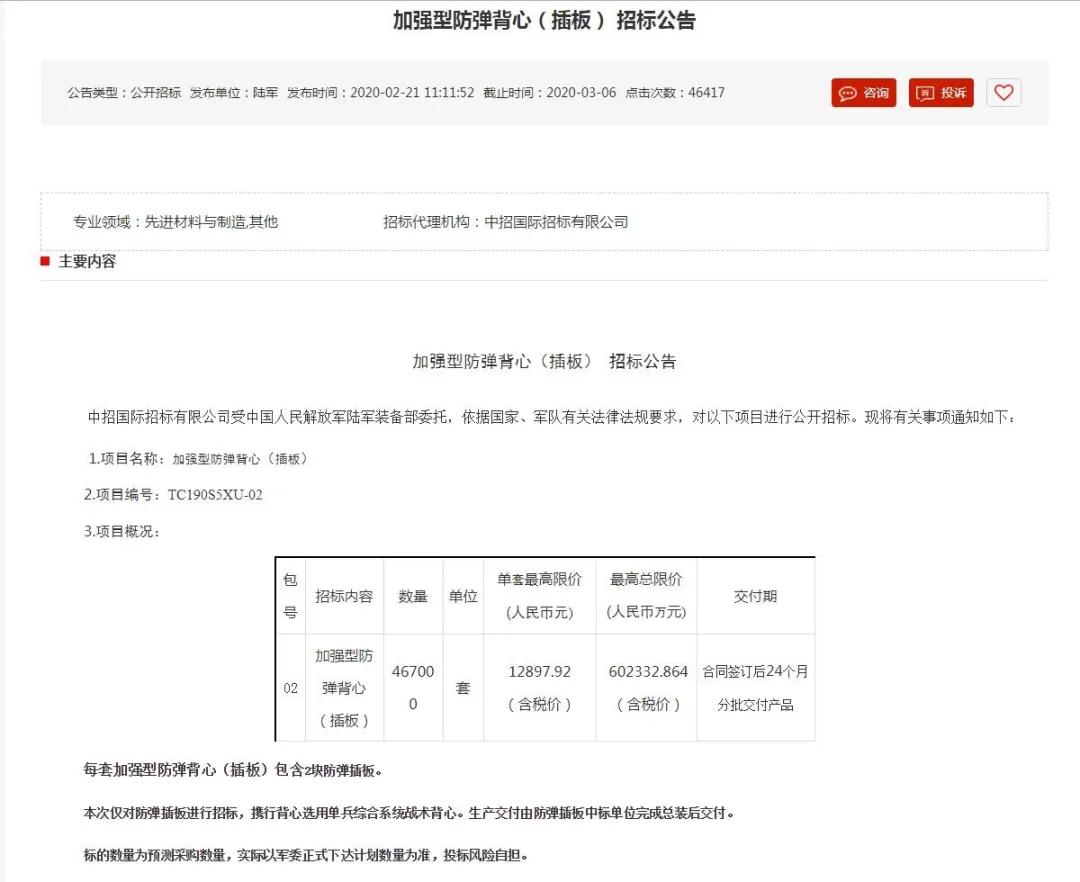Click the project number TC190S5XU-02 link
The image size is (1080, 882).
point(219,494)
